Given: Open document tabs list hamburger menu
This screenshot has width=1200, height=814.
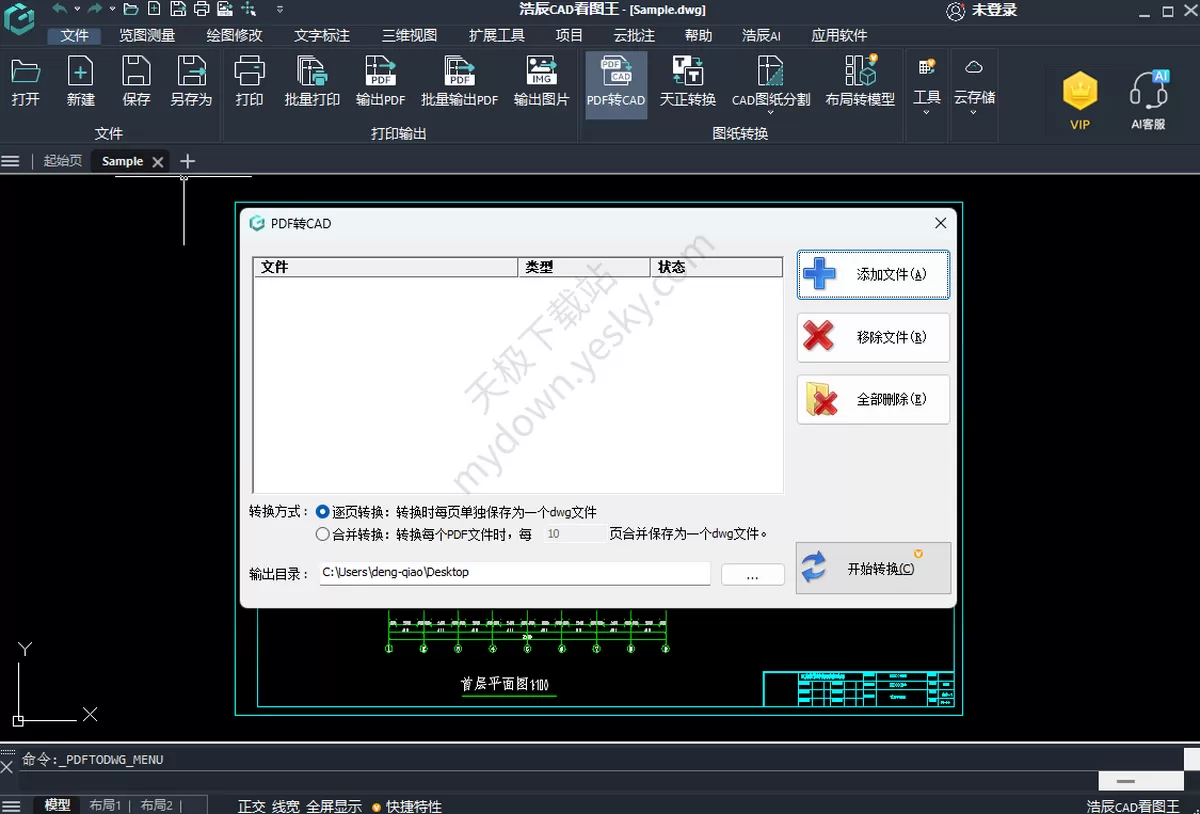Looking at the screenshot, I should coord(11,161).
